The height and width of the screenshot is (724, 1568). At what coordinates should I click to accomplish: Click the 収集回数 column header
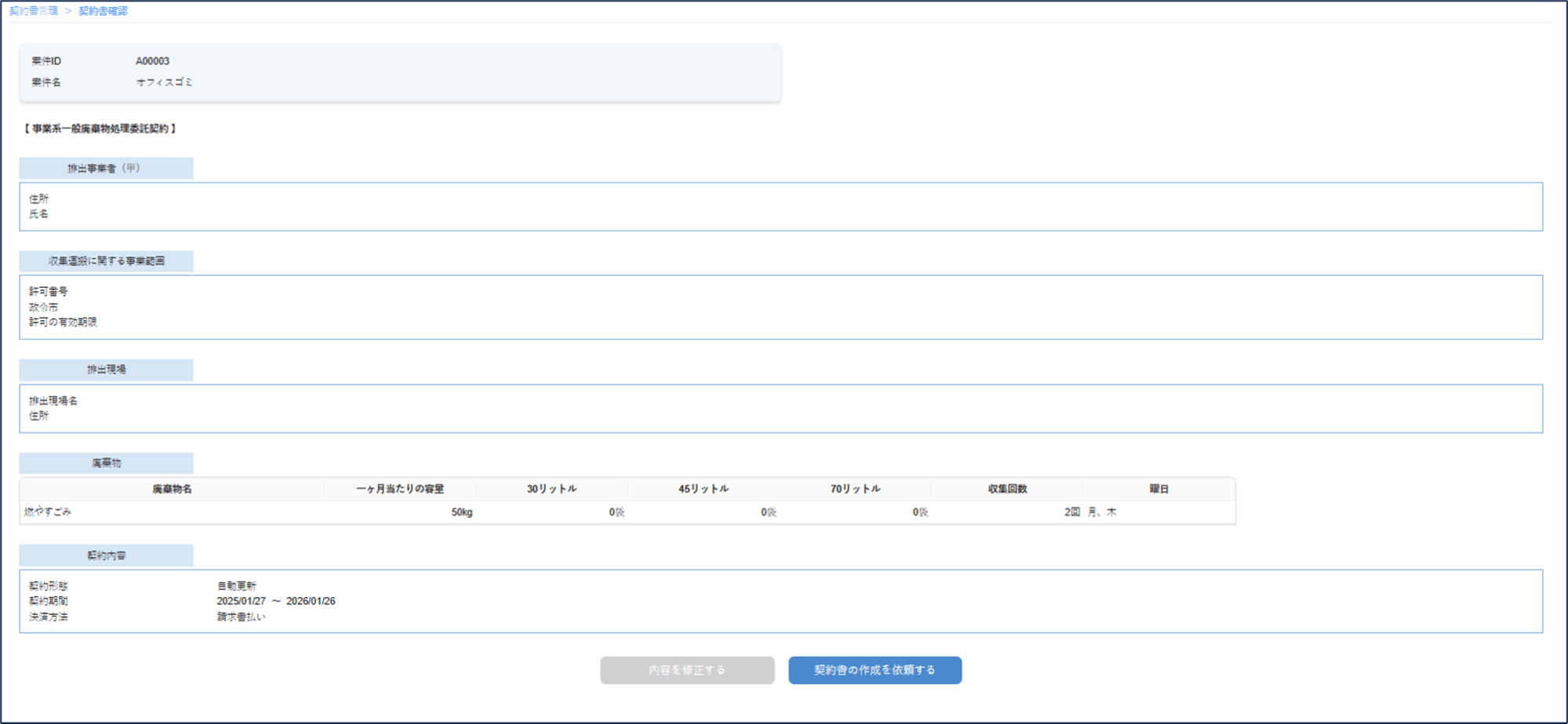1007,489
